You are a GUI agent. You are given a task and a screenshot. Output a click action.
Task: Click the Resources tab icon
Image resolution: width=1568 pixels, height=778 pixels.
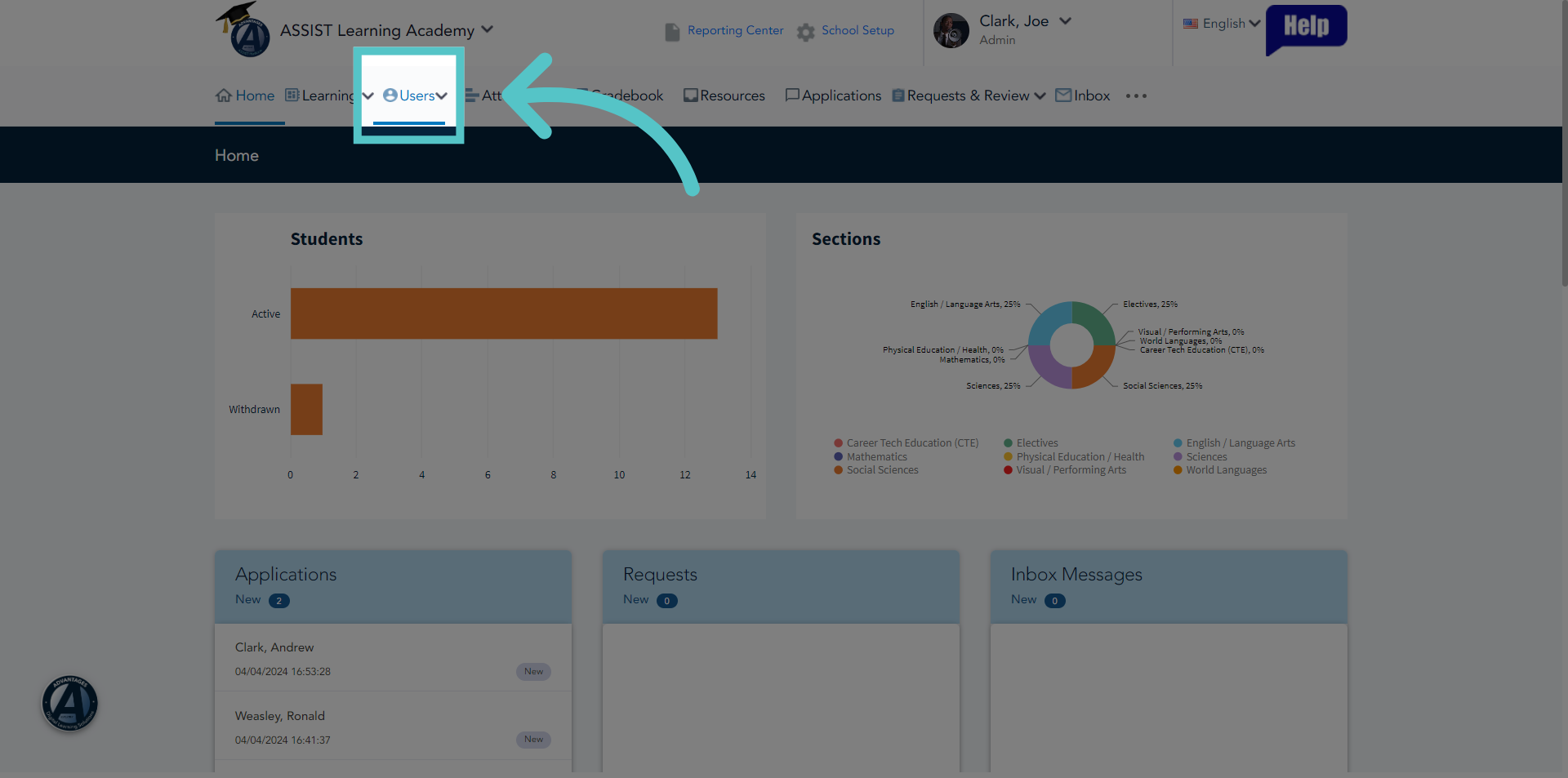click(691, 96)
